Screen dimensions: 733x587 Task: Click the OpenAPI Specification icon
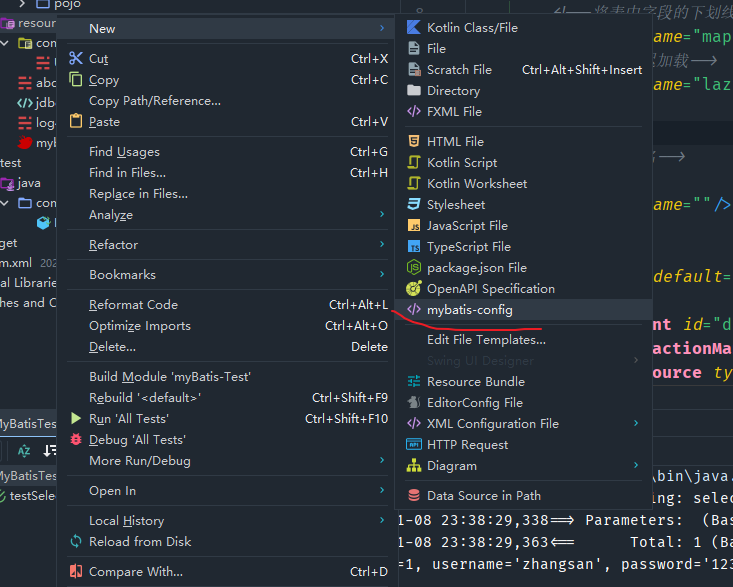click(x=414, y=288)
